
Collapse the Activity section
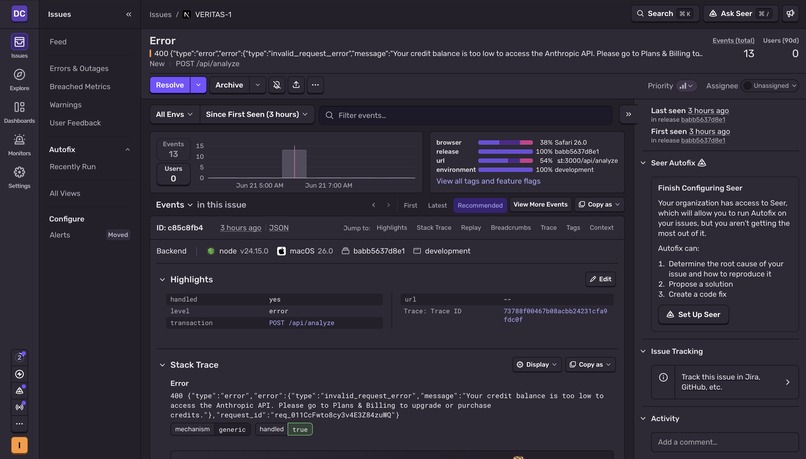pyautogui.click(x=643, y=419)
